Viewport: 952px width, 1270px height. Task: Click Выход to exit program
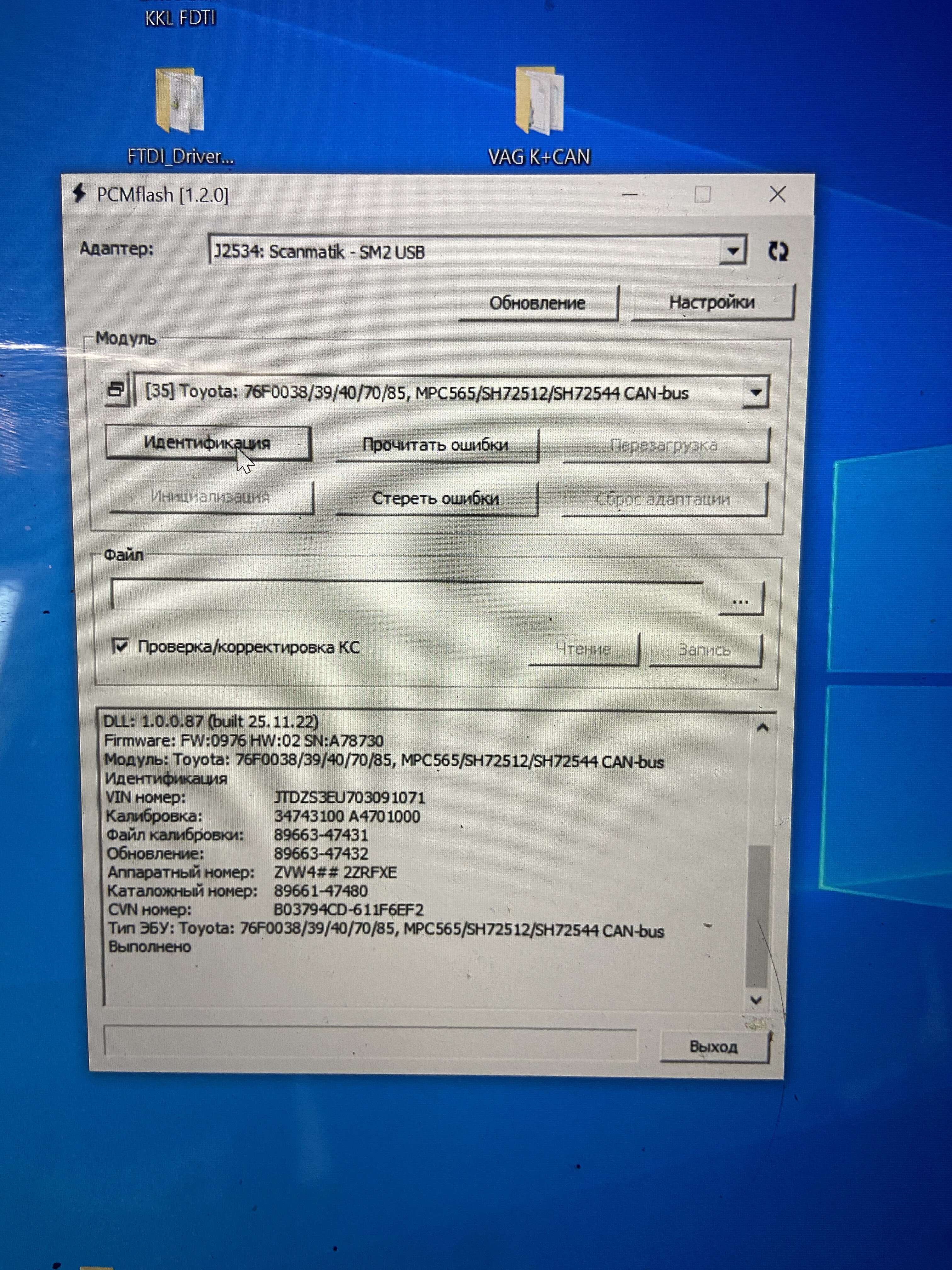713,1047
